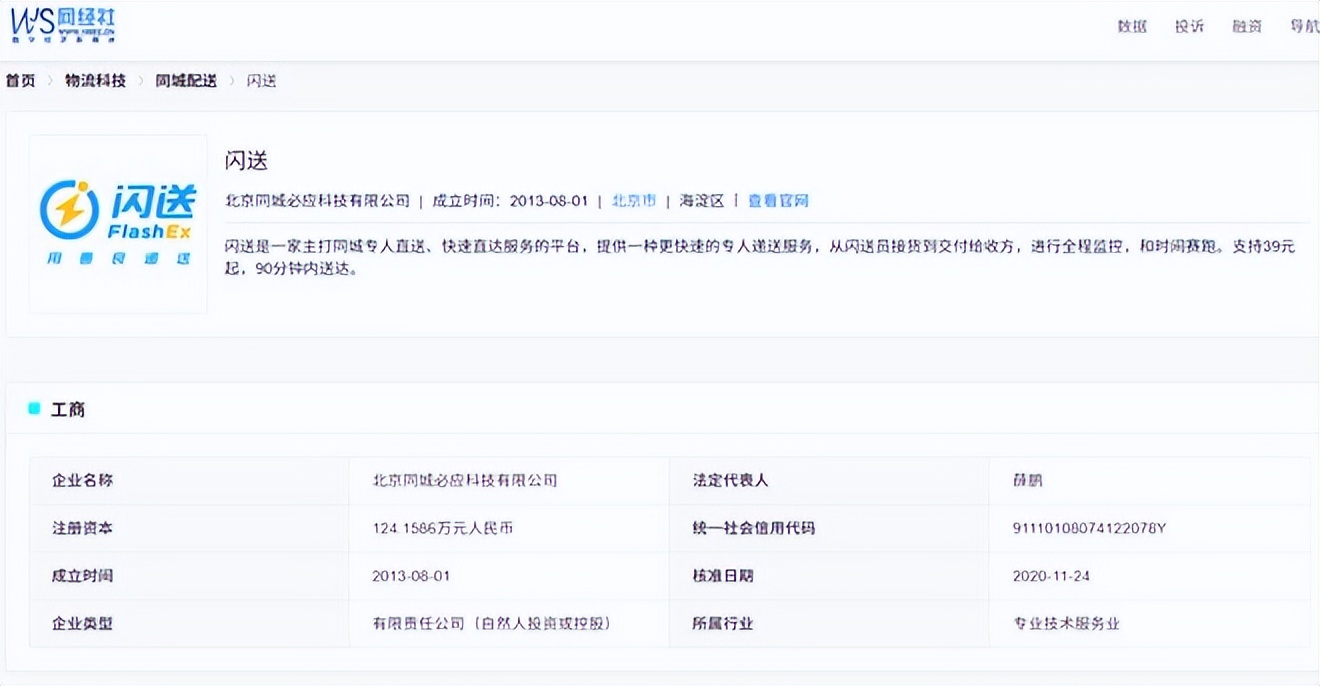Go to 首页 breadcrumb
This screenshot has height=686, width=1320.
[20, 81]
